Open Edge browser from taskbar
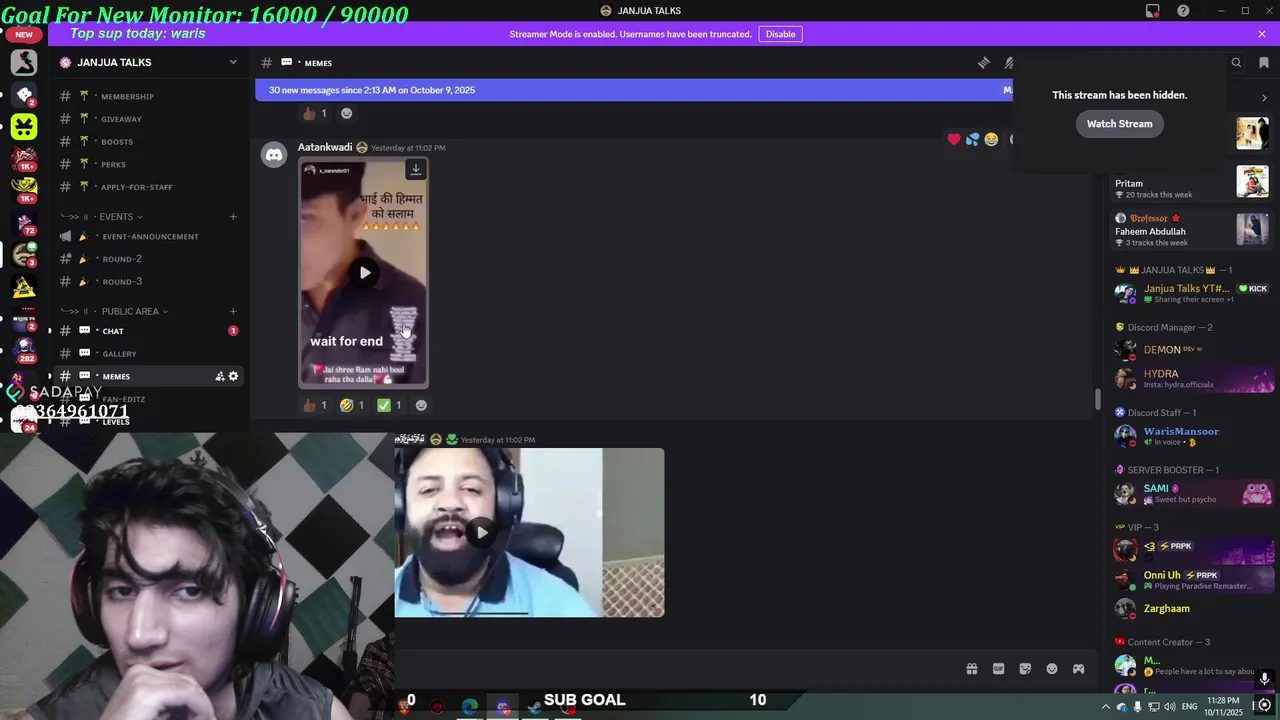The width and height of the screenshot is (1280, 720). (469, 707)
